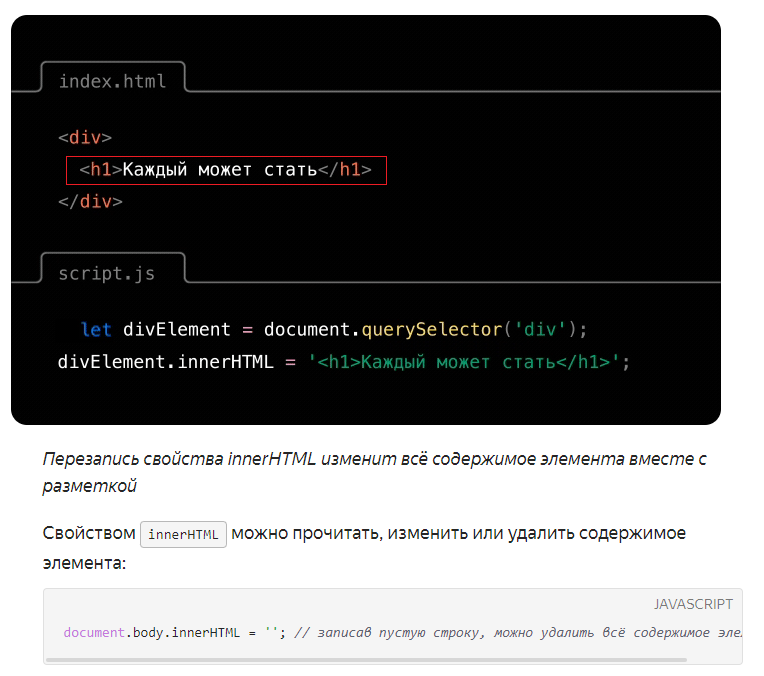The width and height of the screenshot is (764, 676).
Task: Click the JAVASCRIPT language label of the code block
Action: (x=693, y=604)
